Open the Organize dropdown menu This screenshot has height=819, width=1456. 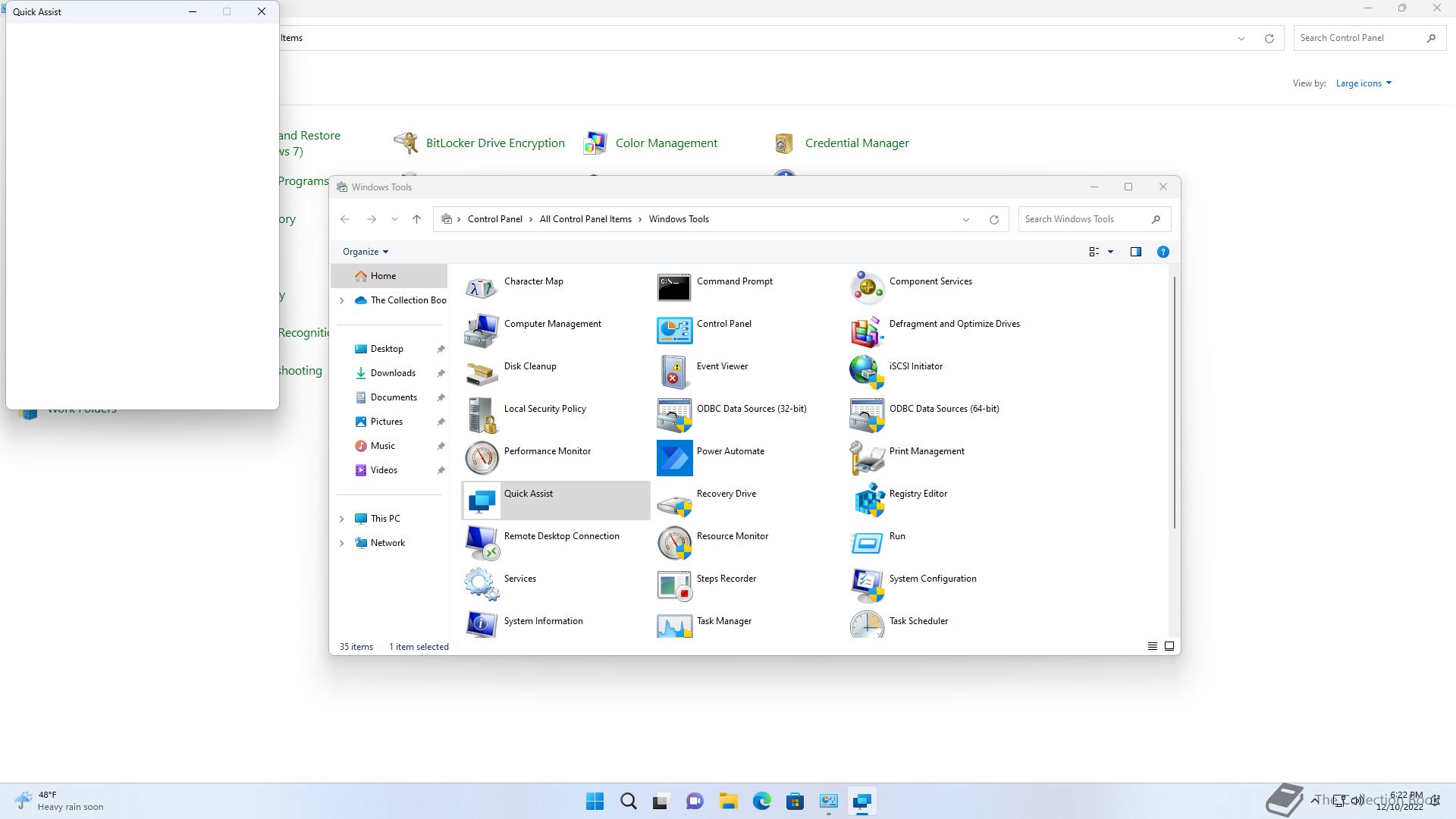click(366, 252)
